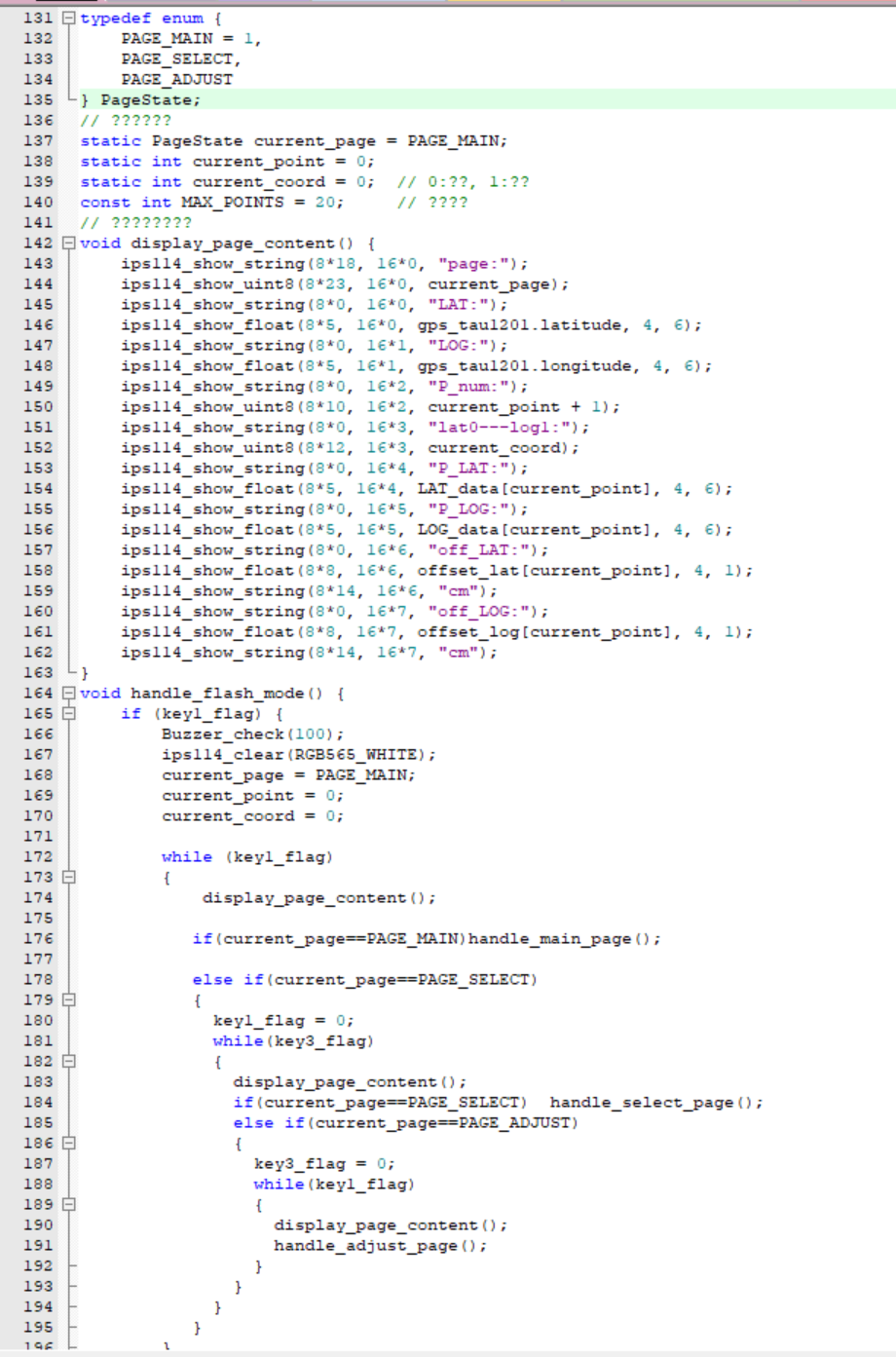Fold the while (key1_flag) block at line 173
This screenshot has width=896, height=1357.
(68, 877)
